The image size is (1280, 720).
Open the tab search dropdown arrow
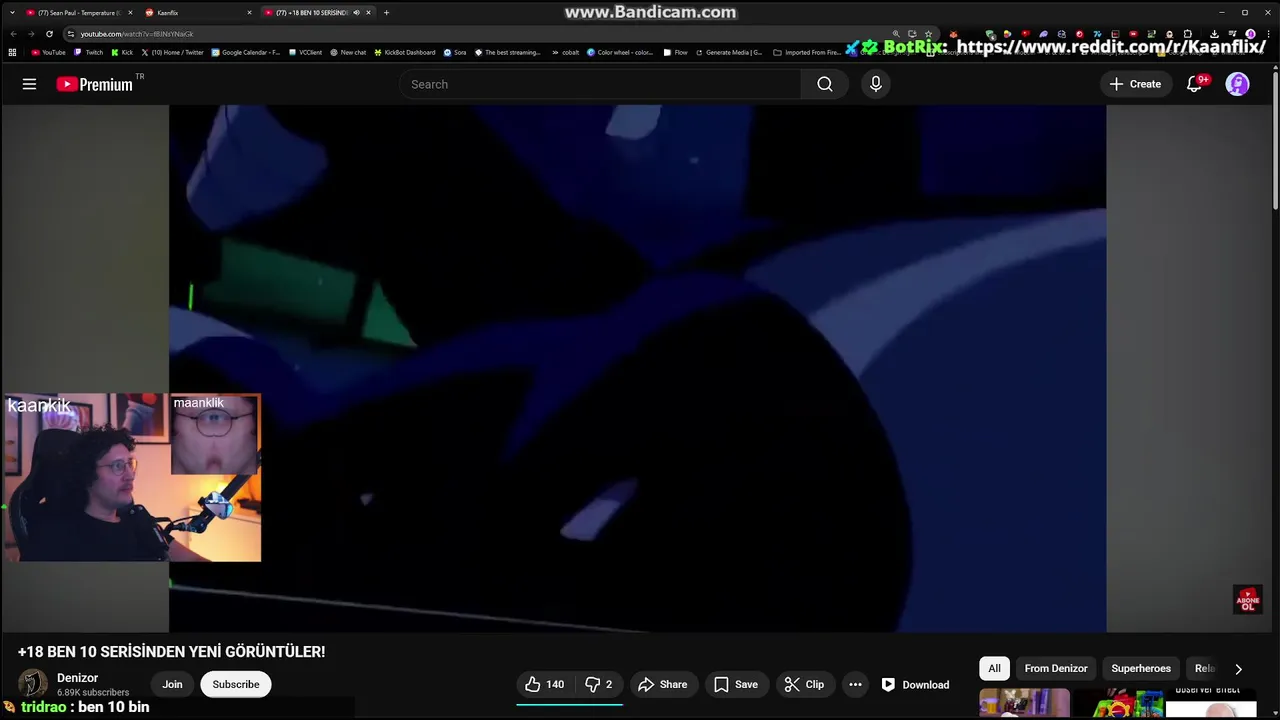(12, 12)
